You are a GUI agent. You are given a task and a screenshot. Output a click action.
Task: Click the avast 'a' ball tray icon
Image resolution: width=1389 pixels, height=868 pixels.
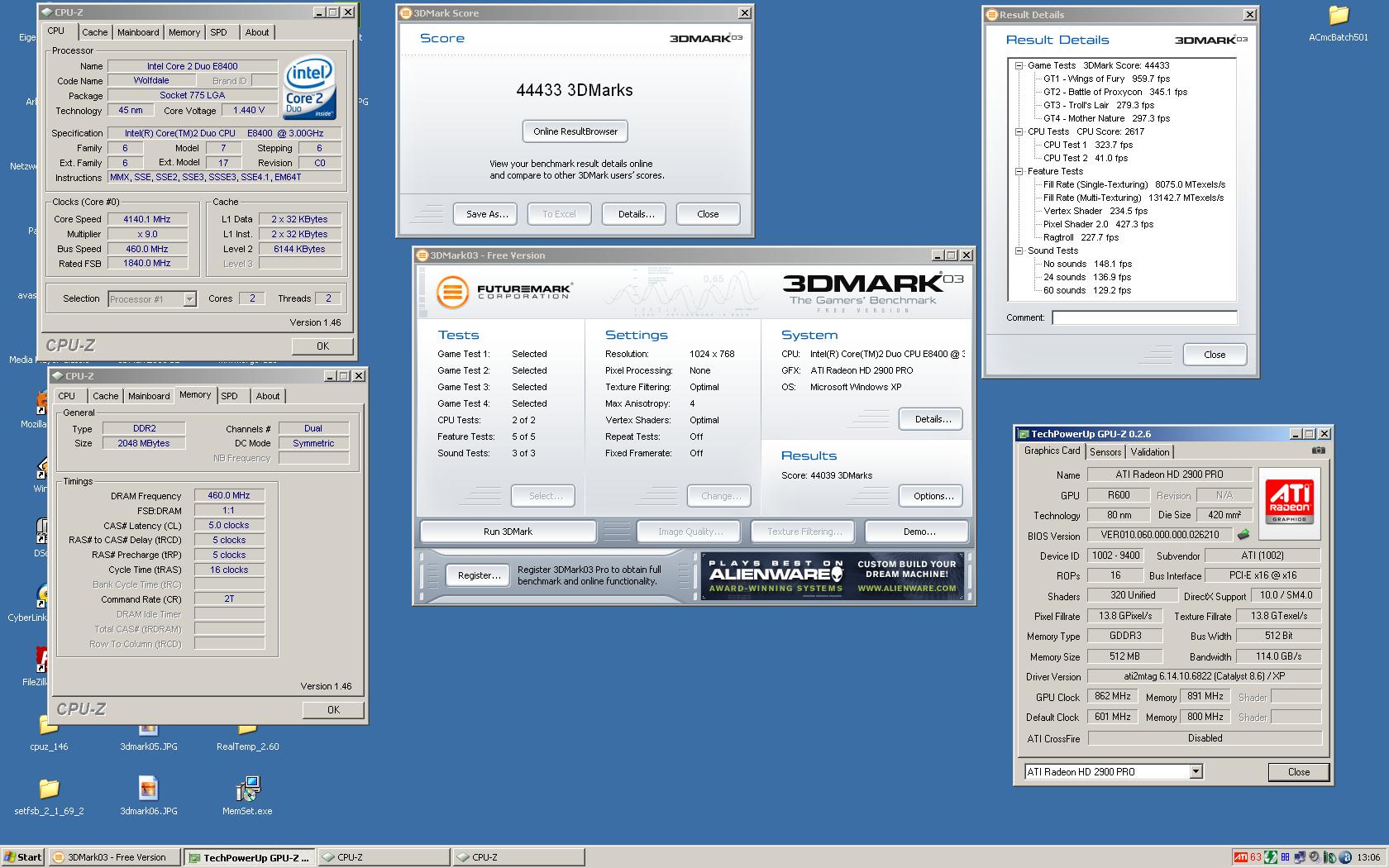(x=1345, y=857)
